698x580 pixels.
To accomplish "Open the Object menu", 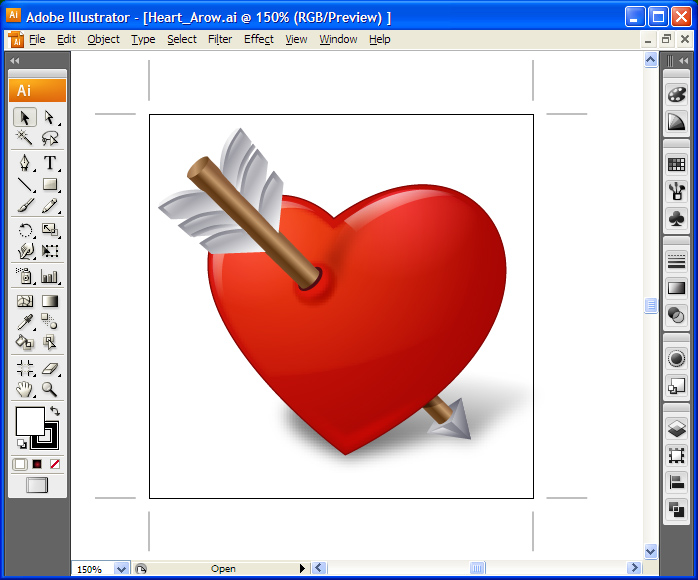I will [103, 39].
